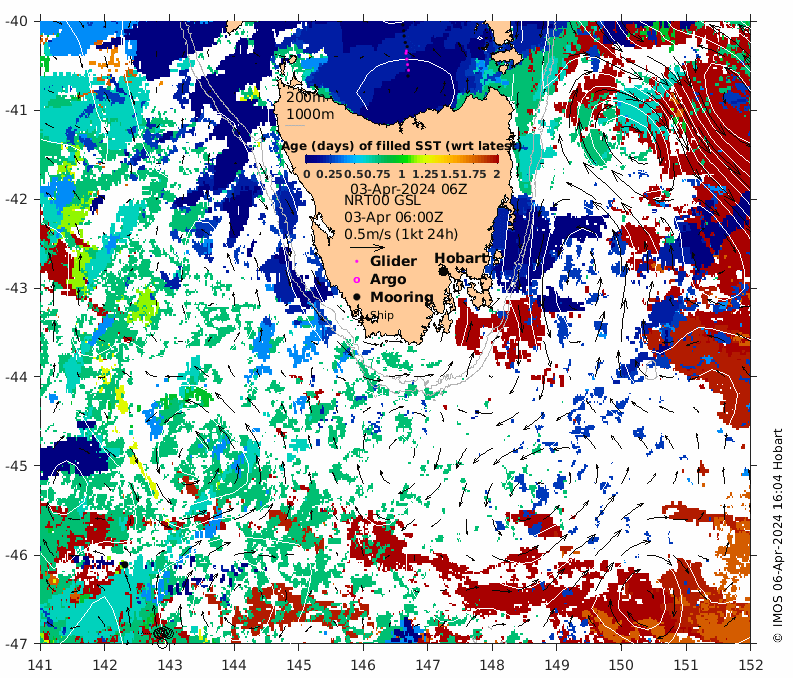This screenshot has width=793, height=678.
Task: Click the 147 longitude tick label
Action: coord(427,663)
